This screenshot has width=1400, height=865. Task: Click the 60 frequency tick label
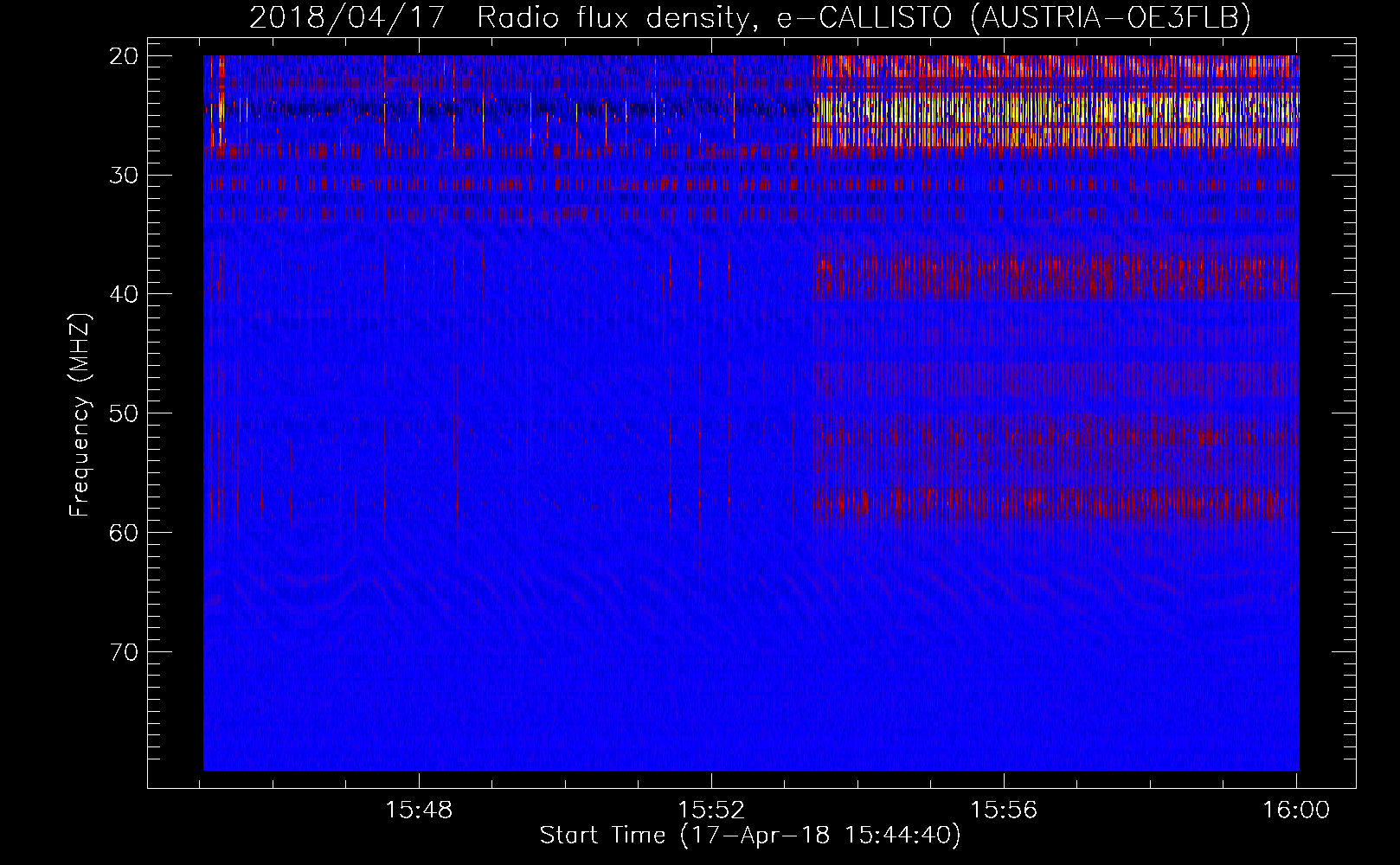pos(124,533)
